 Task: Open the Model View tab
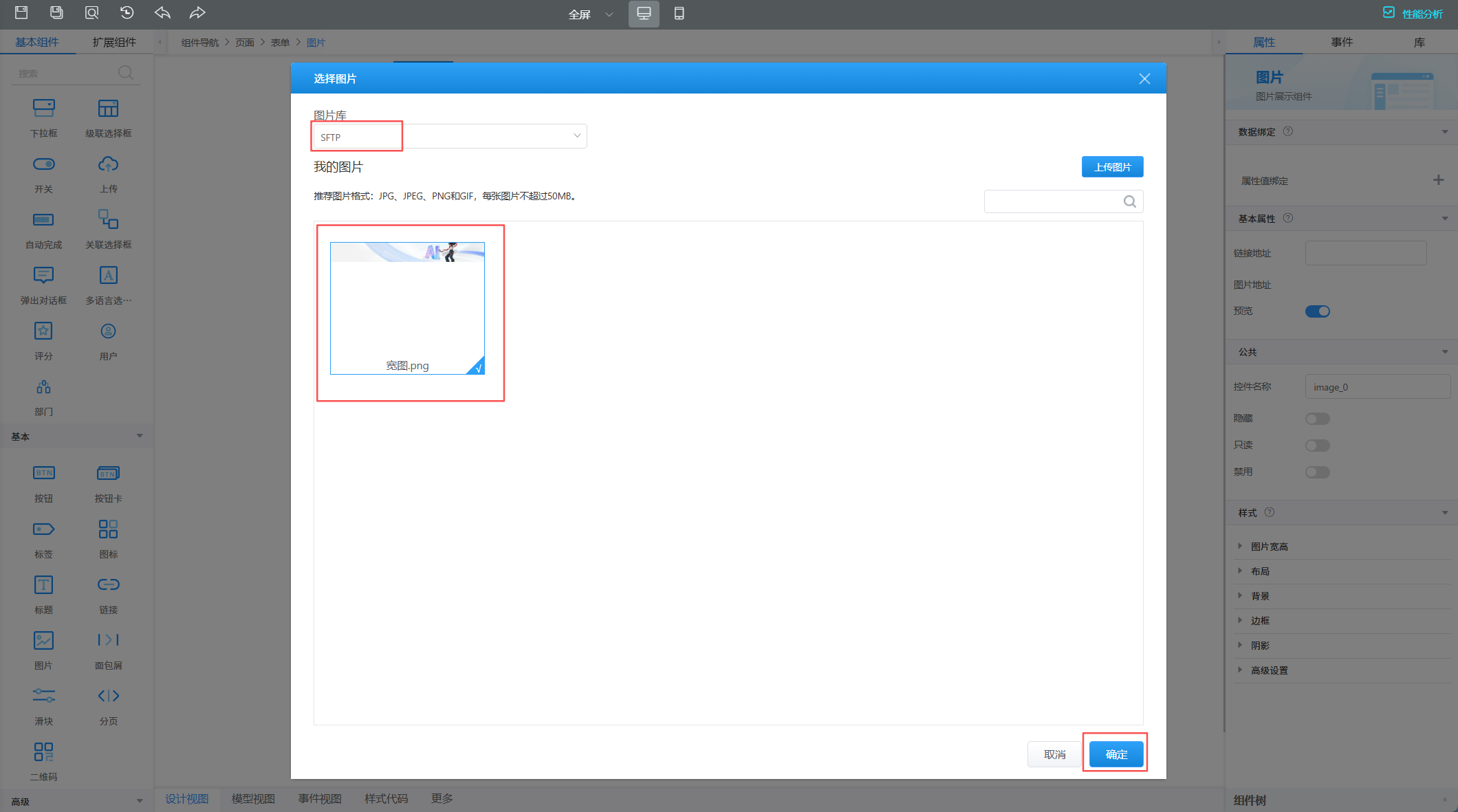point(253,798)
